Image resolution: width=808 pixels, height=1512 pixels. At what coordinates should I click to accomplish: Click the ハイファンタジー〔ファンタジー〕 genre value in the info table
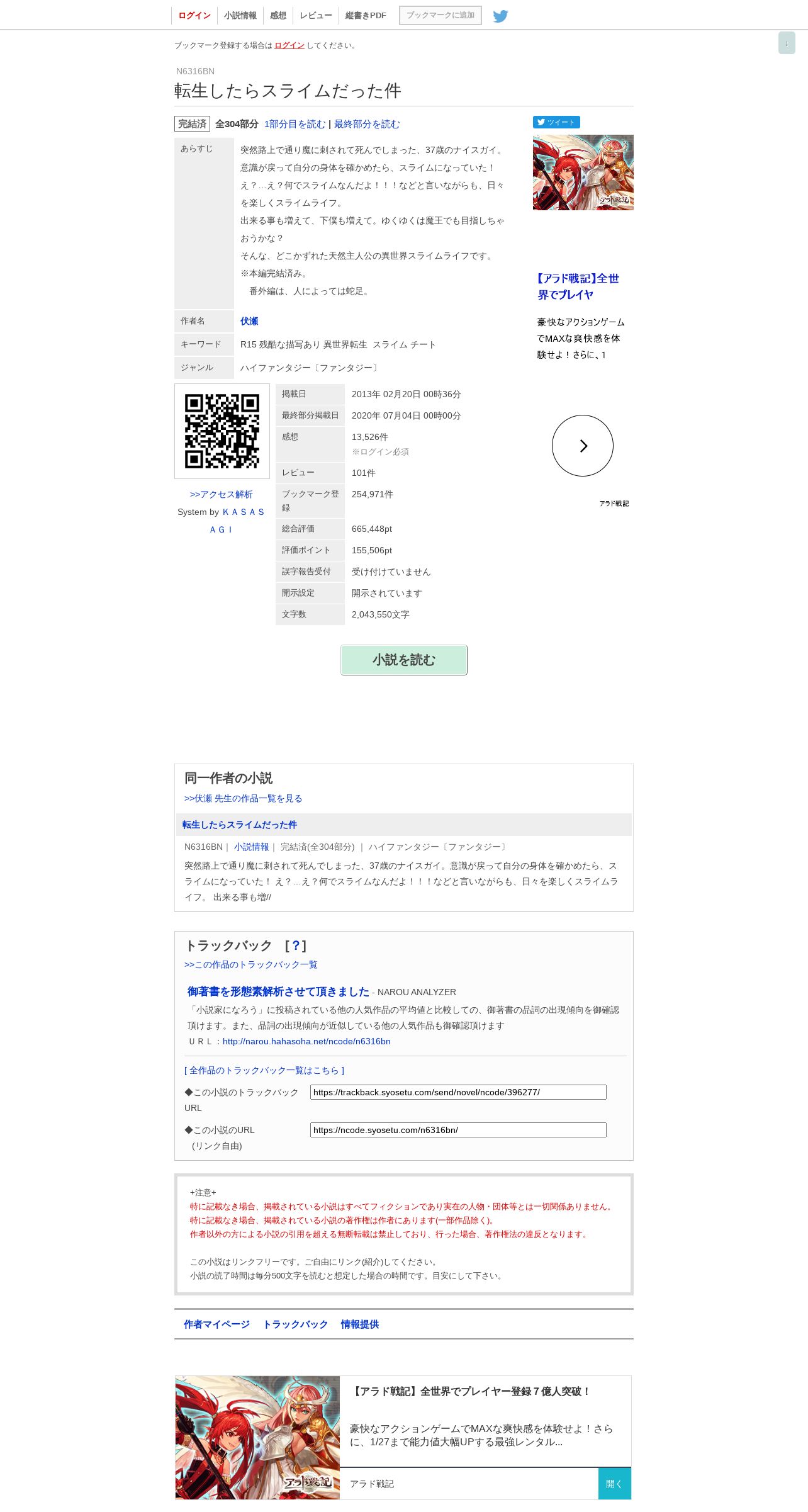[311, 368]
